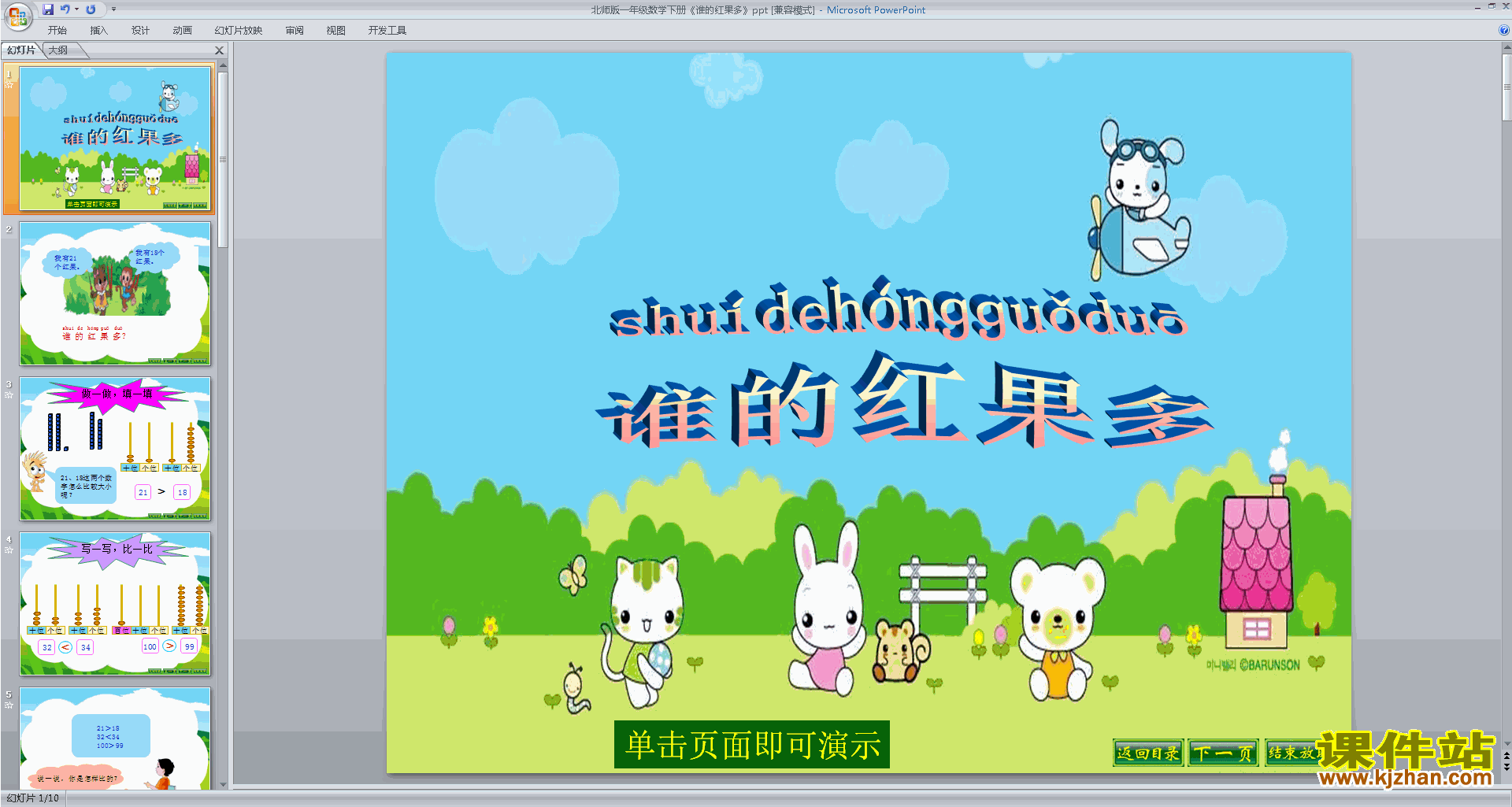Select the 谁的红果多 title WordArt
Viewport: 1512px width, 807px height.
point(904,402)
